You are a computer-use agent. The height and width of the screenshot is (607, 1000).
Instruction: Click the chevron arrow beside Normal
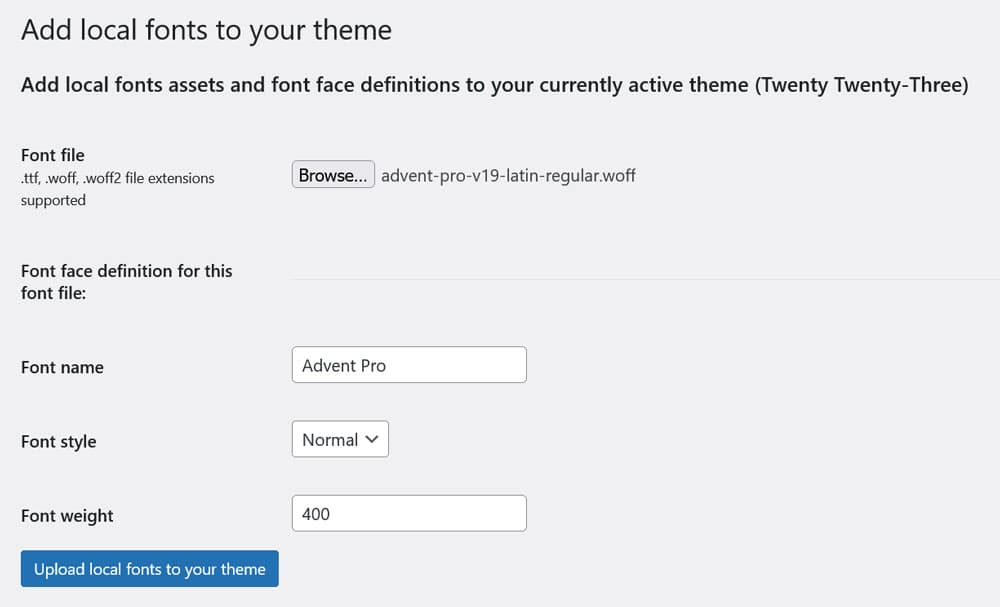click(373, 440)
